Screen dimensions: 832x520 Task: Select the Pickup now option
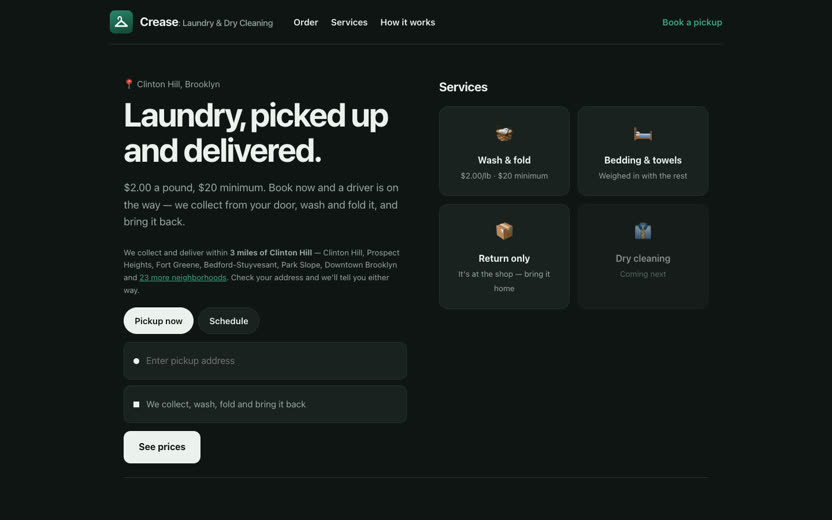[158, 320]
